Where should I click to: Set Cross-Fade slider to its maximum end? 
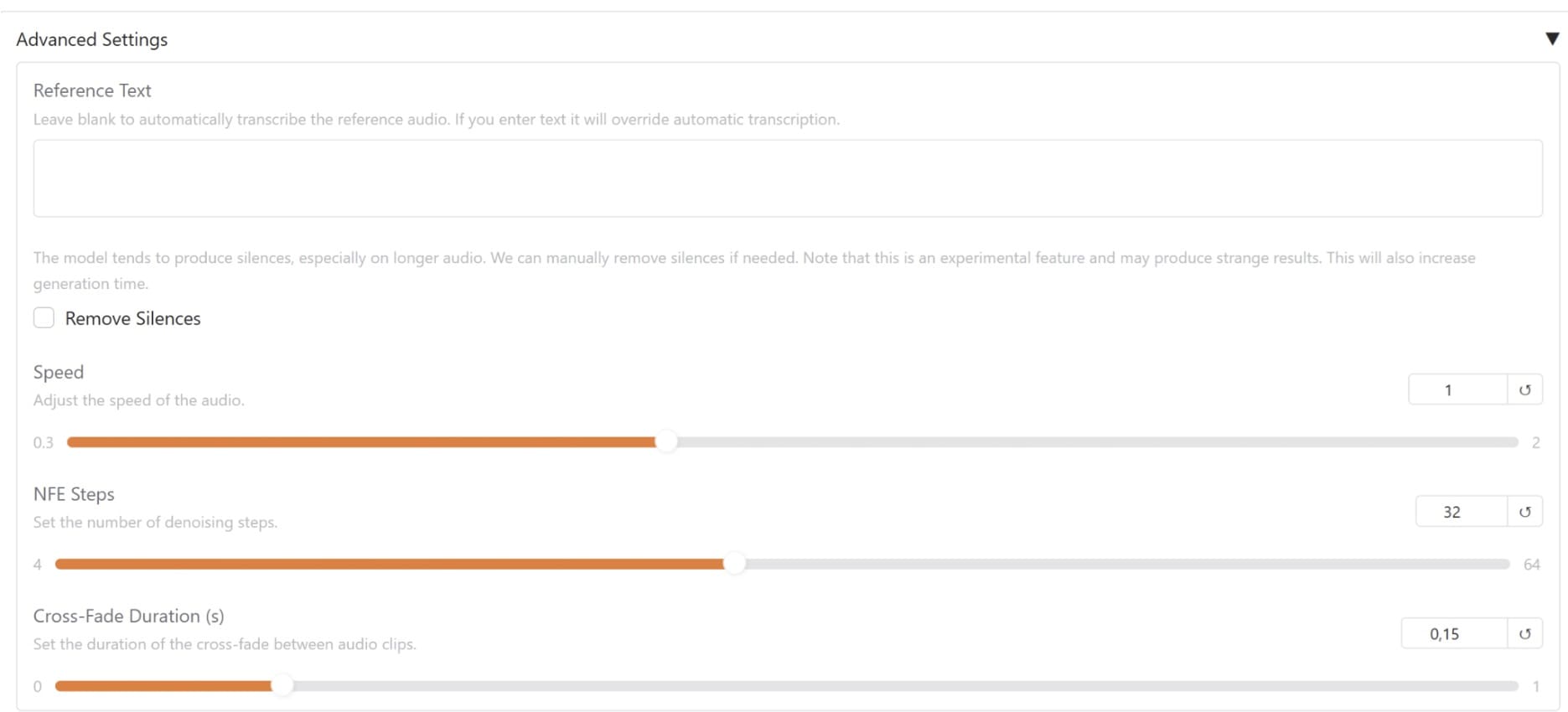click(1515, 686)
